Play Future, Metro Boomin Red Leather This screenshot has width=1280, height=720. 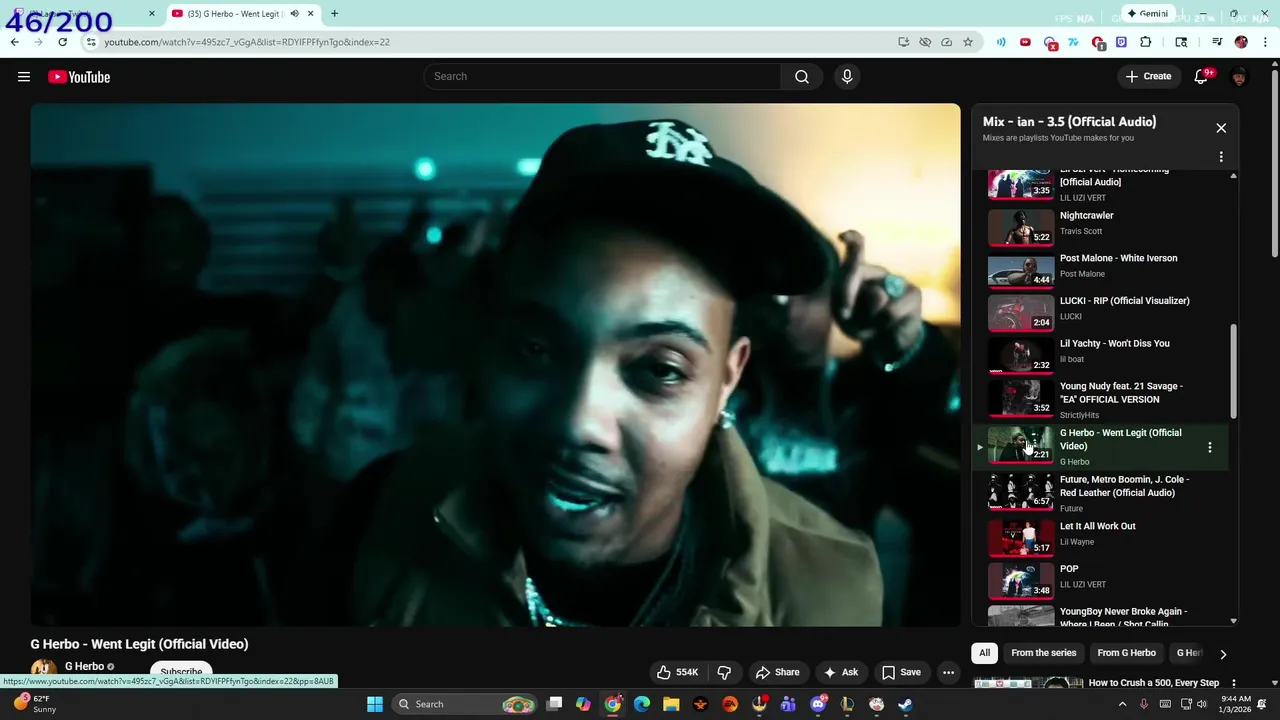1100,492
